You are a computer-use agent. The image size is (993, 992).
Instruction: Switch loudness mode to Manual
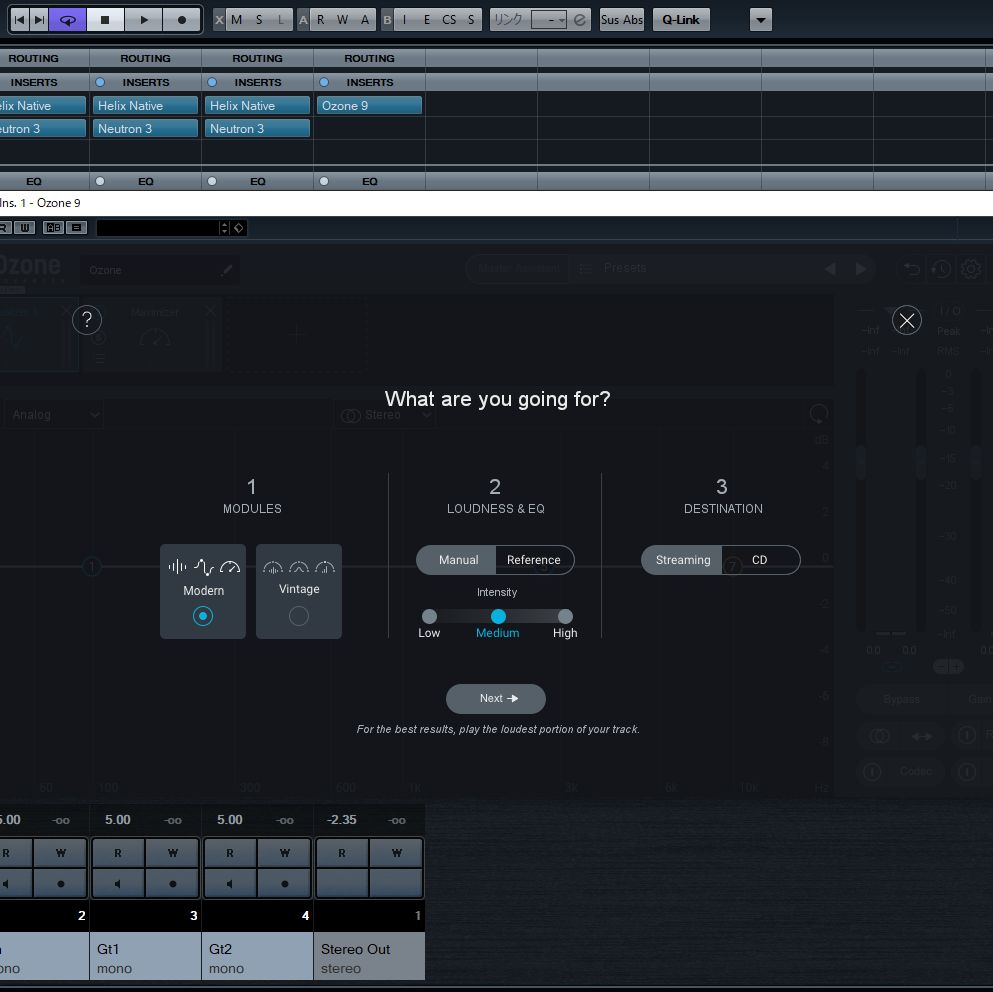pos(457,560)
